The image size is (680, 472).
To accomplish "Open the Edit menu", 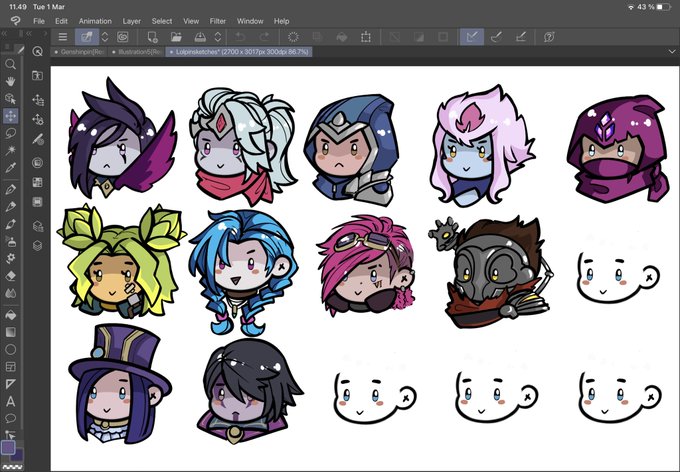I will click(61, 21).
